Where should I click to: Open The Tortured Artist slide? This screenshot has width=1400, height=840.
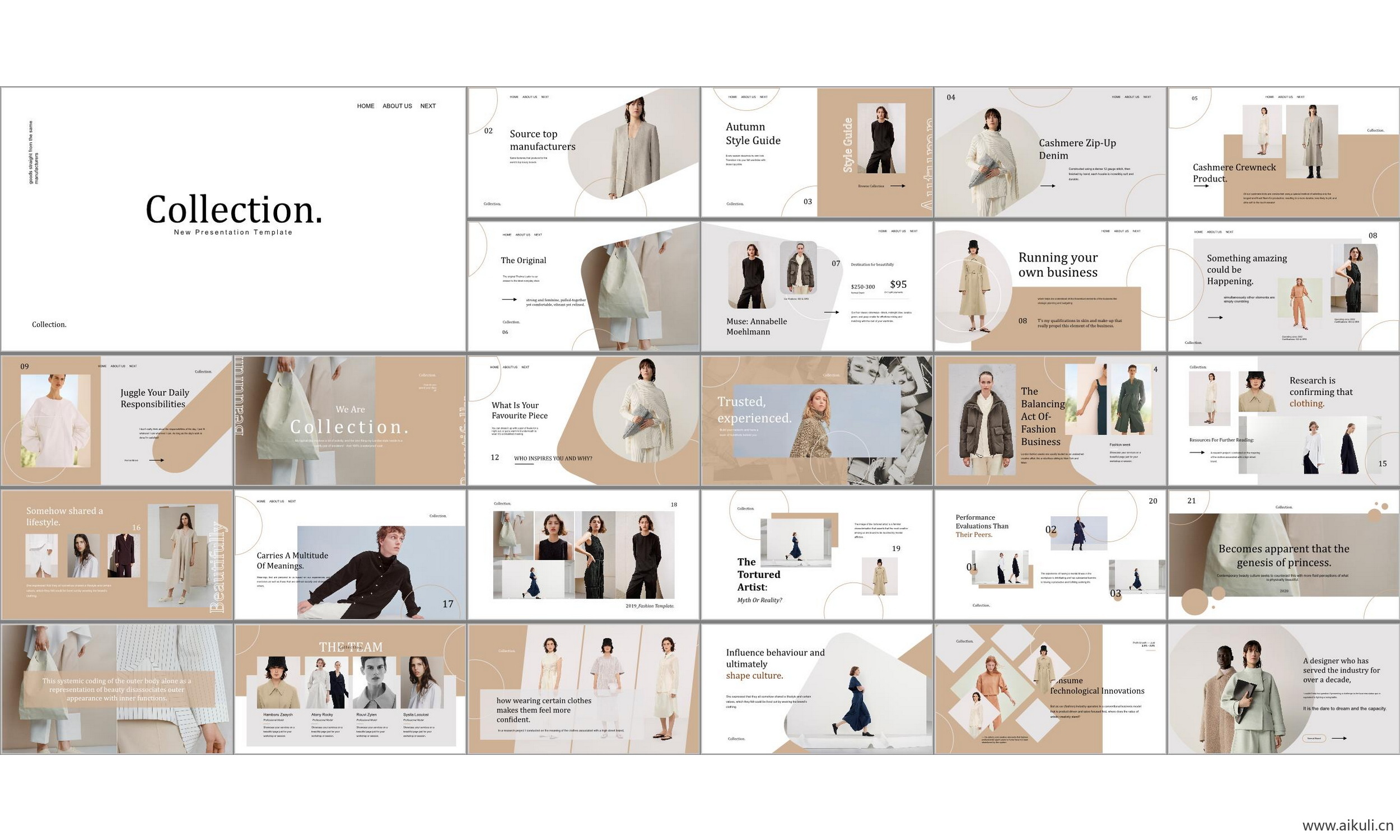tap(816, 555)
